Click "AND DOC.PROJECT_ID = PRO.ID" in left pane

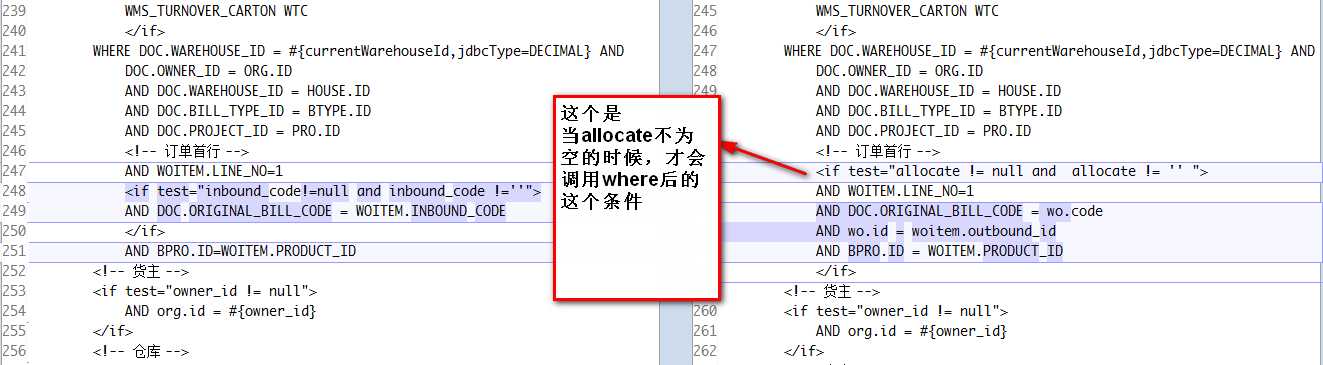[x=232, y=131]
